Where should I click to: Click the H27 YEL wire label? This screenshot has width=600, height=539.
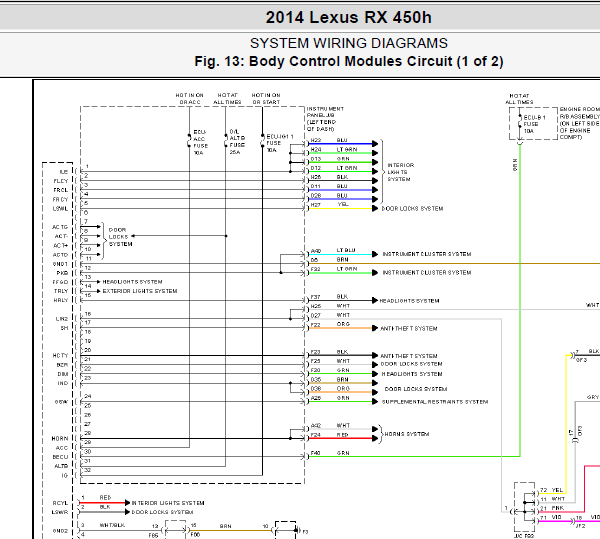[x=329, y=204]
